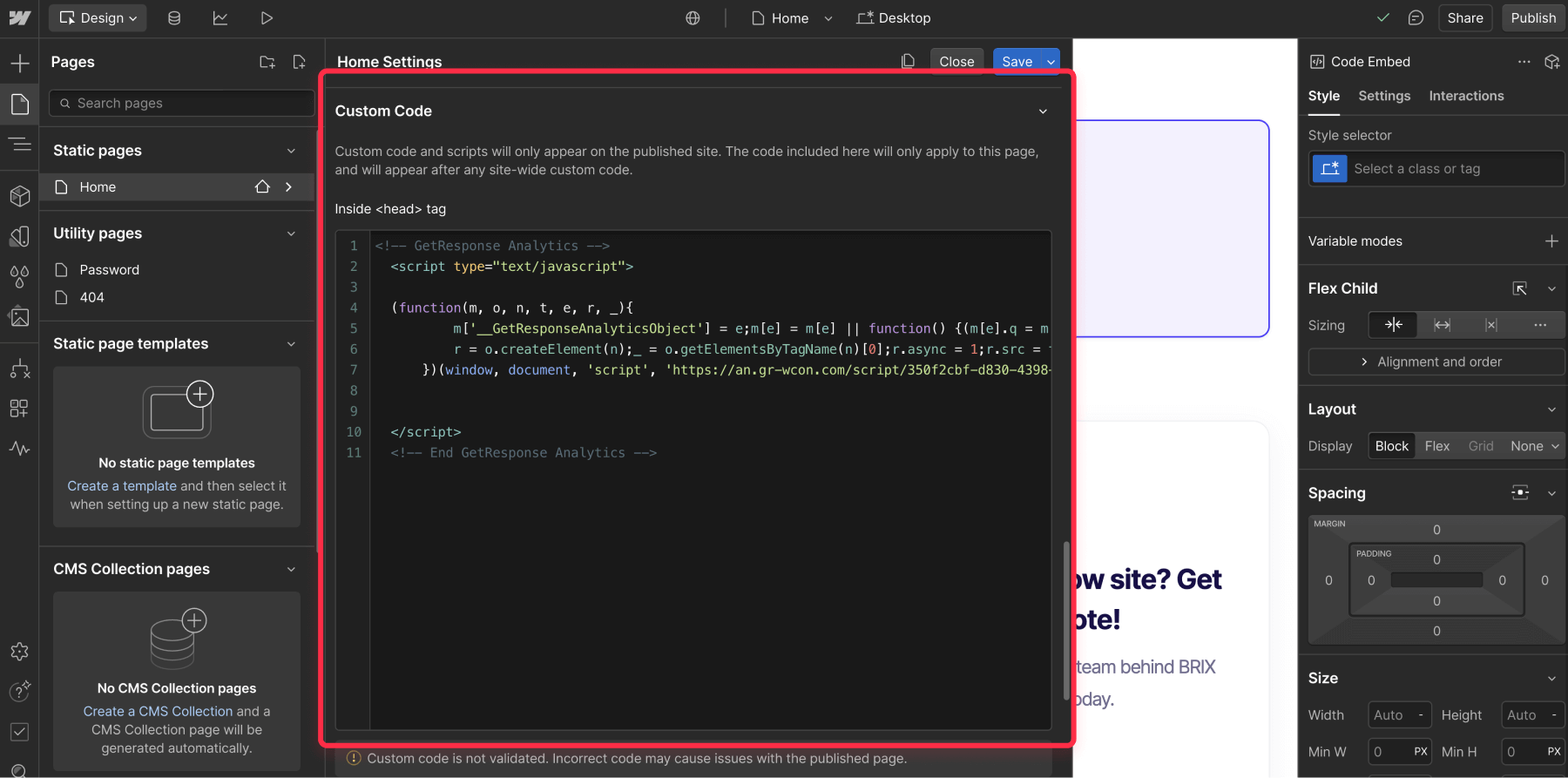
Task: Collapse CMS Collection pages section
Action: [x=291, y=569]
